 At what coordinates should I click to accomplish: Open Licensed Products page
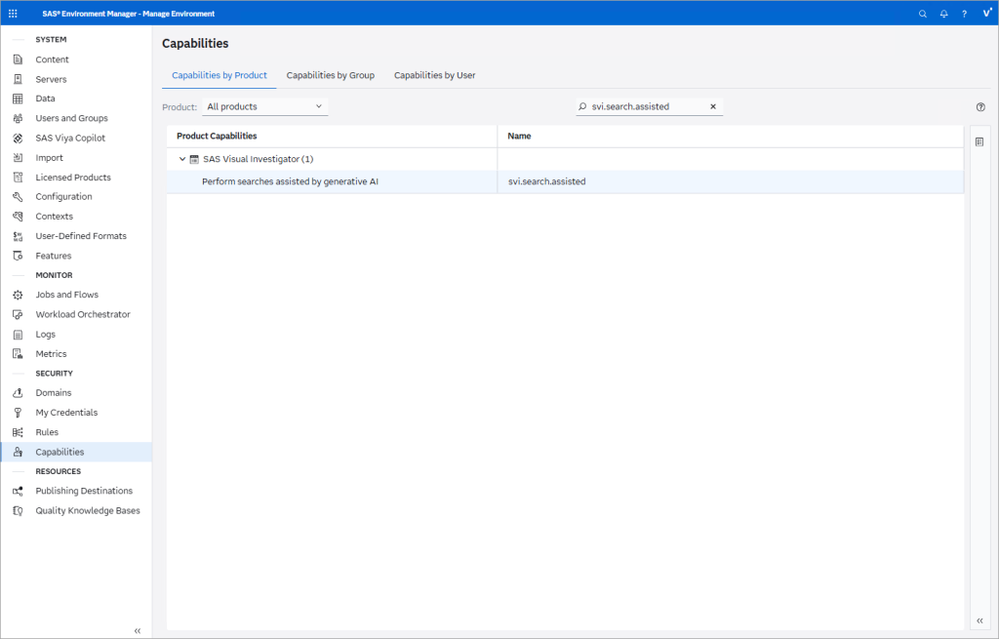pyautogui.click(x=73, y=177)
